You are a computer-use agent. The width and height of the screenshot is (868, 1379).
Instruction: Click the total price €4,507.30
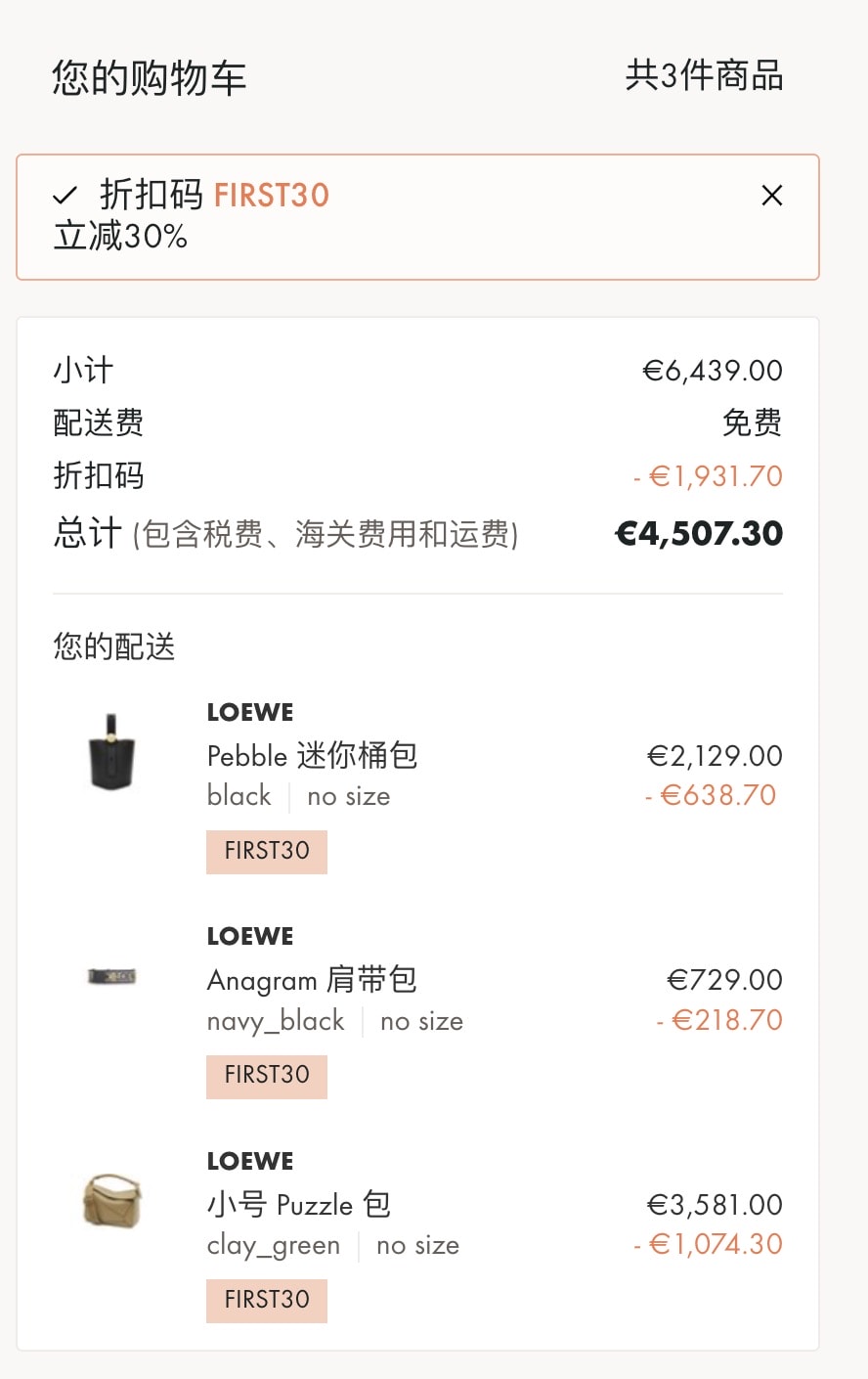(699, 533)
